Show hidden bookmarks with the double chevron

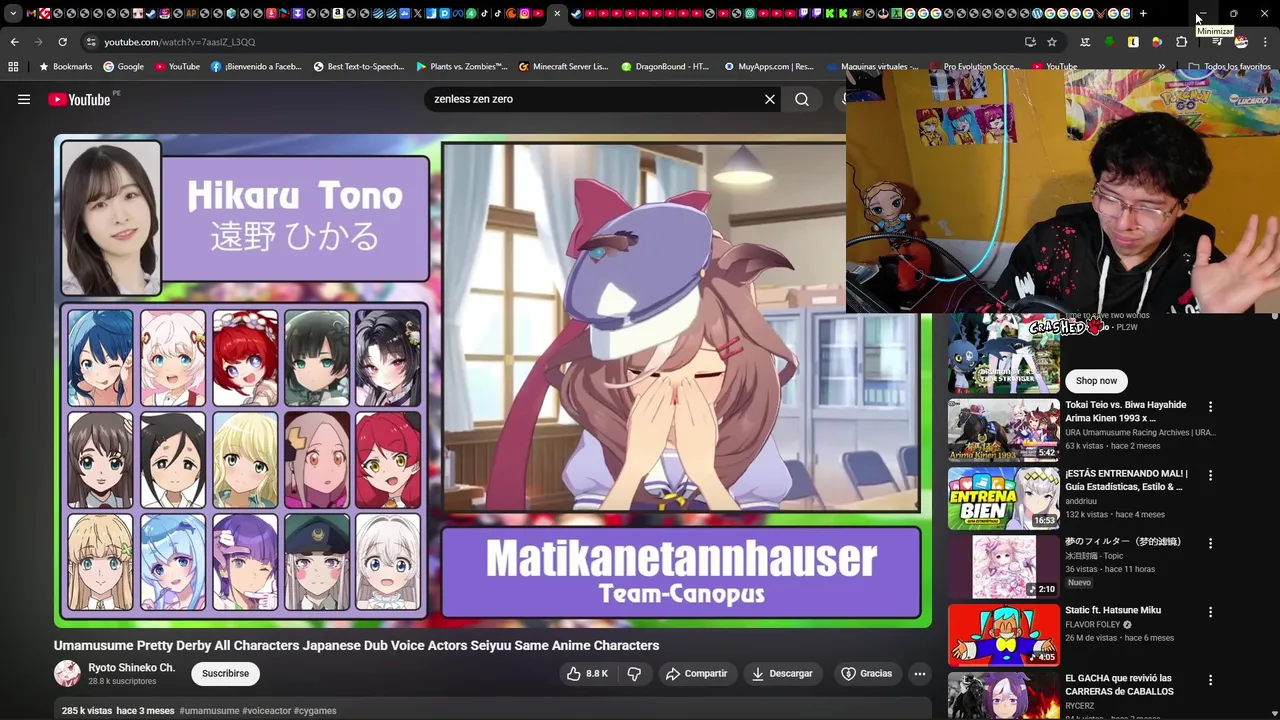(1161, 67)
